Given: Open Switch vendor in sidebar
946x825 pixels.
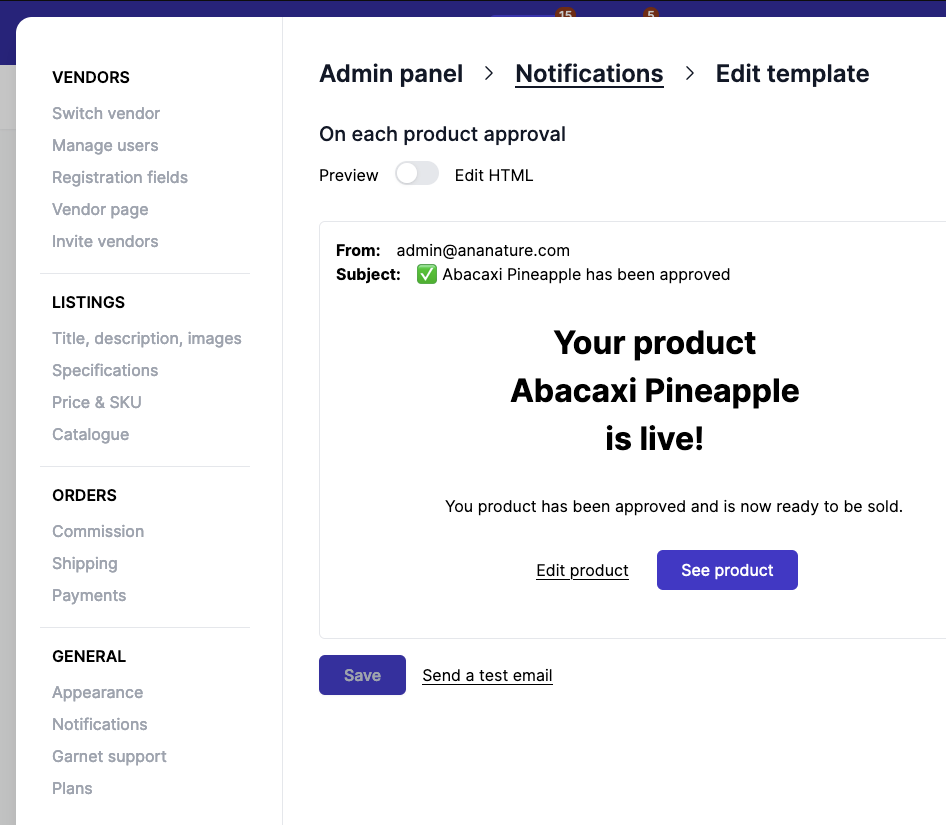Looking at the screenshot, I should [106, 113].
